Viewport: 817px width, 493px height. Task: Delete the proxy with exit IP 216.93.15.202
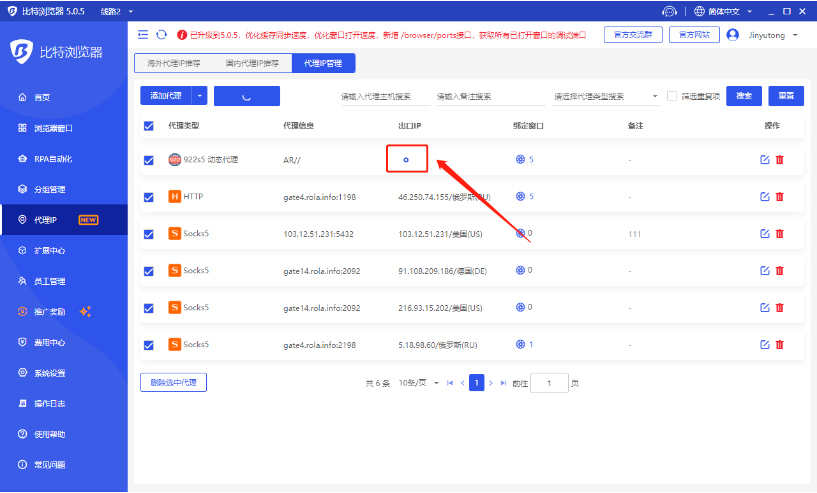(x=779, y=307)
